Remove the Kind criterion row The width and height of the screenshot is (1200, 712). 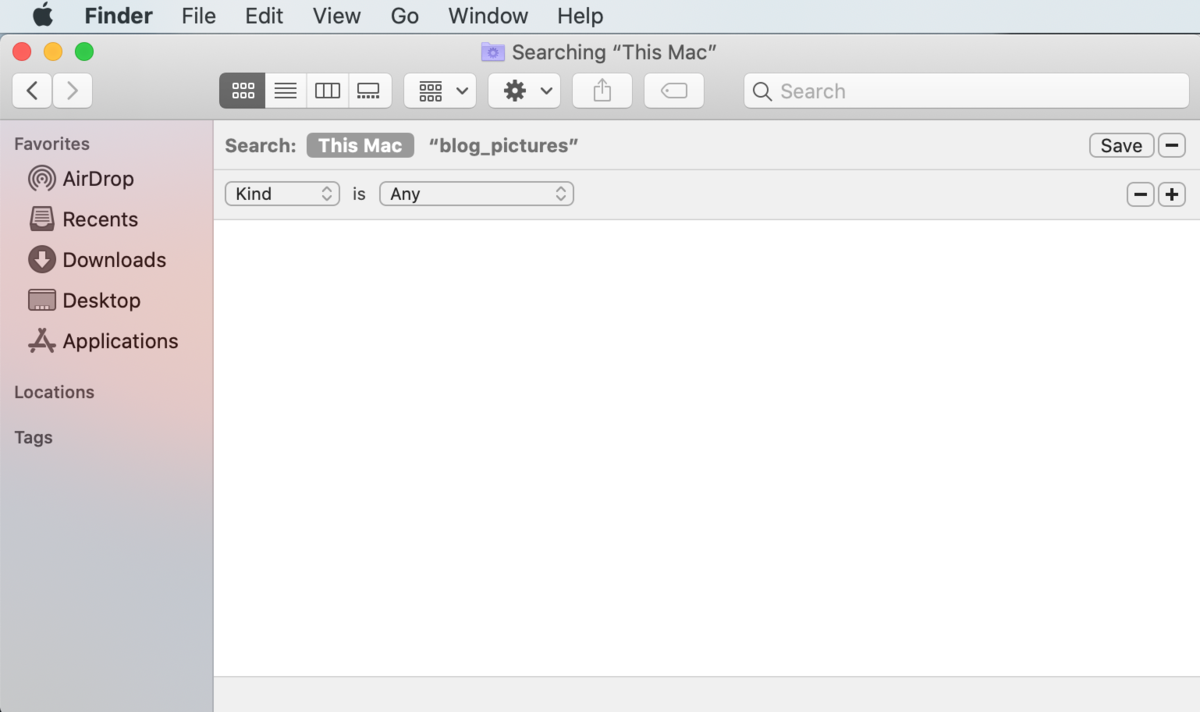coord(1140,195)
